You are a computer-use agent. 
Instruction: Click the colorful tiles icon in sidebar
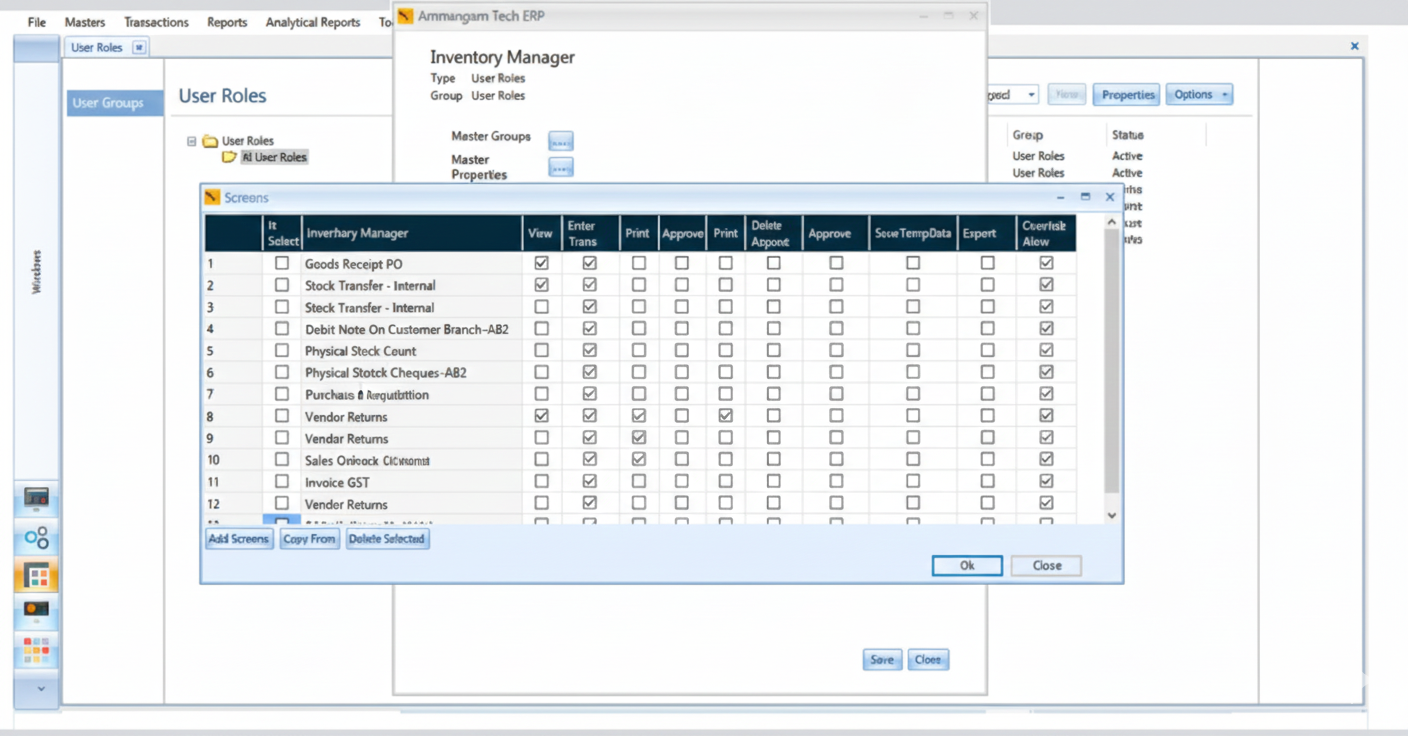click(36, 650)
